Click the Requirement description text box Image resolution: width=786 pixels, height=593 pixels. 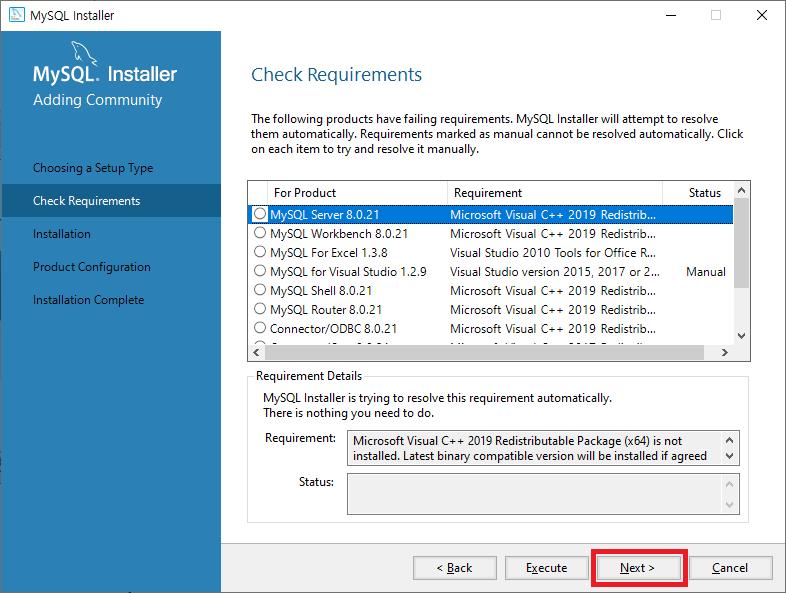coord(534,448)
